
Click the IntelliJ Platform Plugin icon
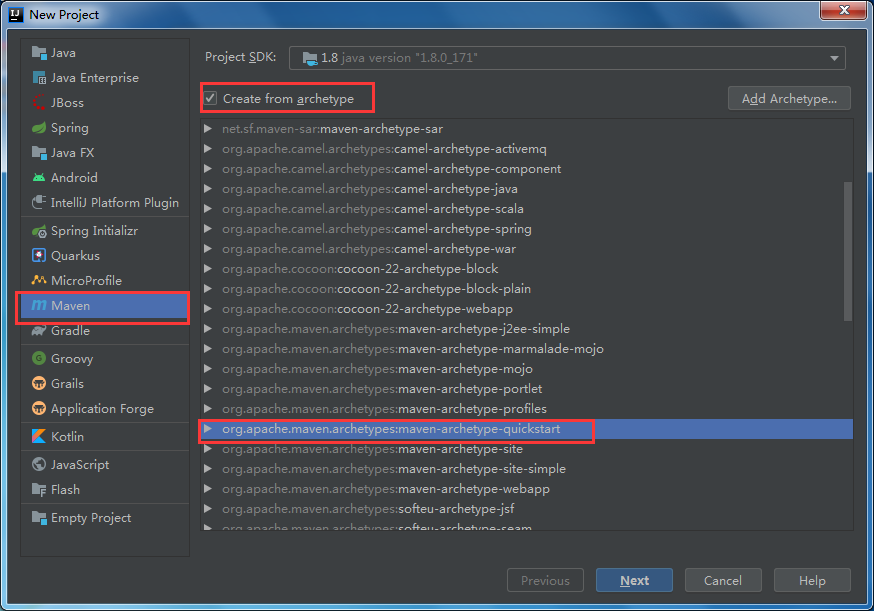[39, 202]
